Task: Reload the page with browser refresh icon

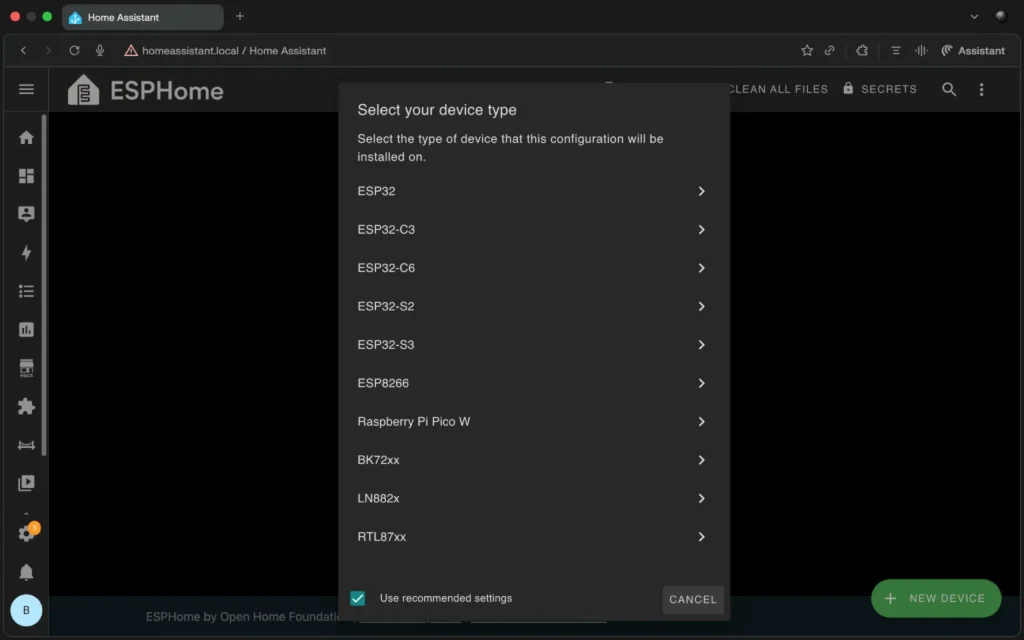Action: click(x=74, y=50)
